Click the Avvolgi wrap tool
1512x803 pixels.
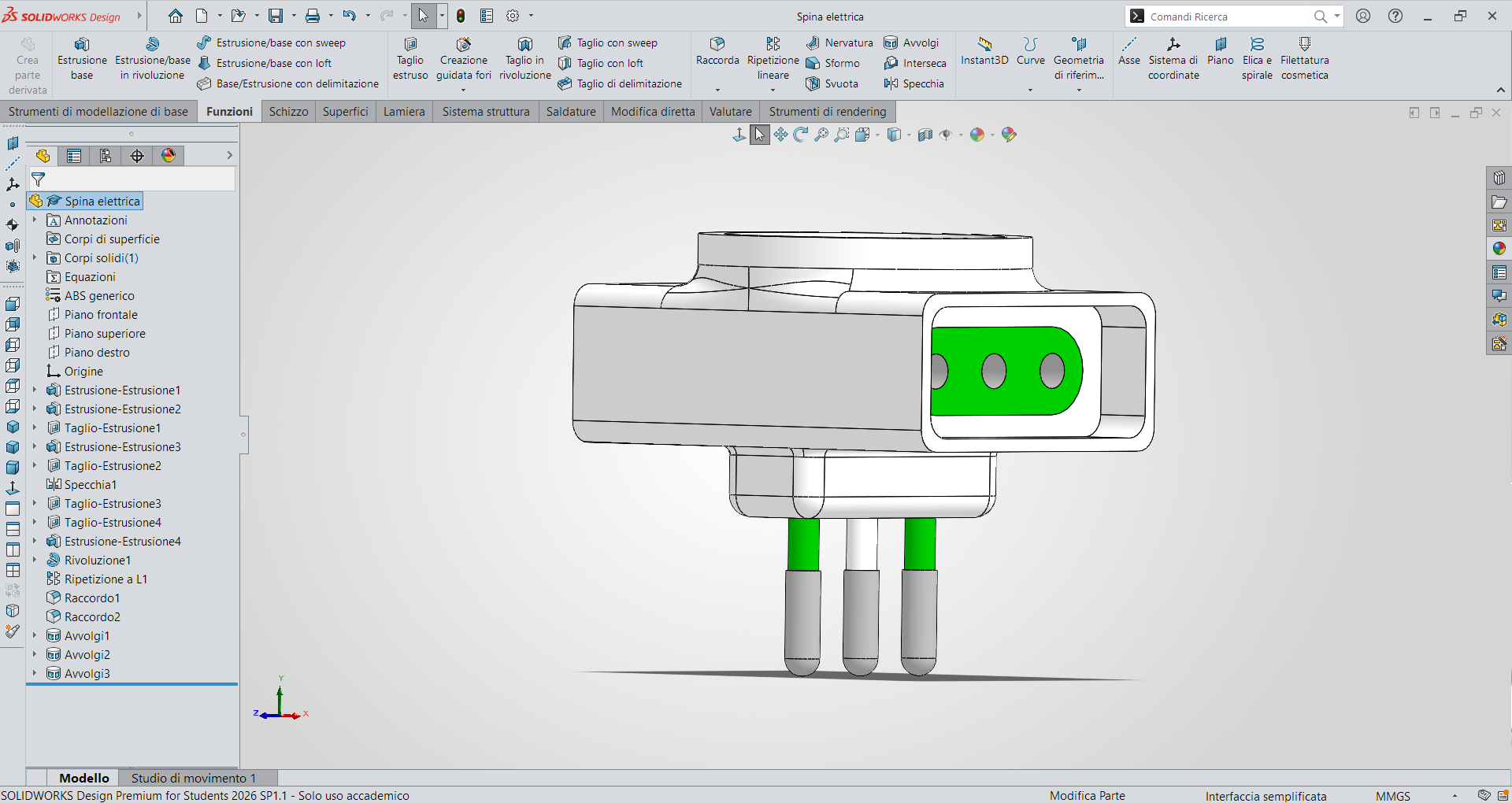[x=911, y=43]
